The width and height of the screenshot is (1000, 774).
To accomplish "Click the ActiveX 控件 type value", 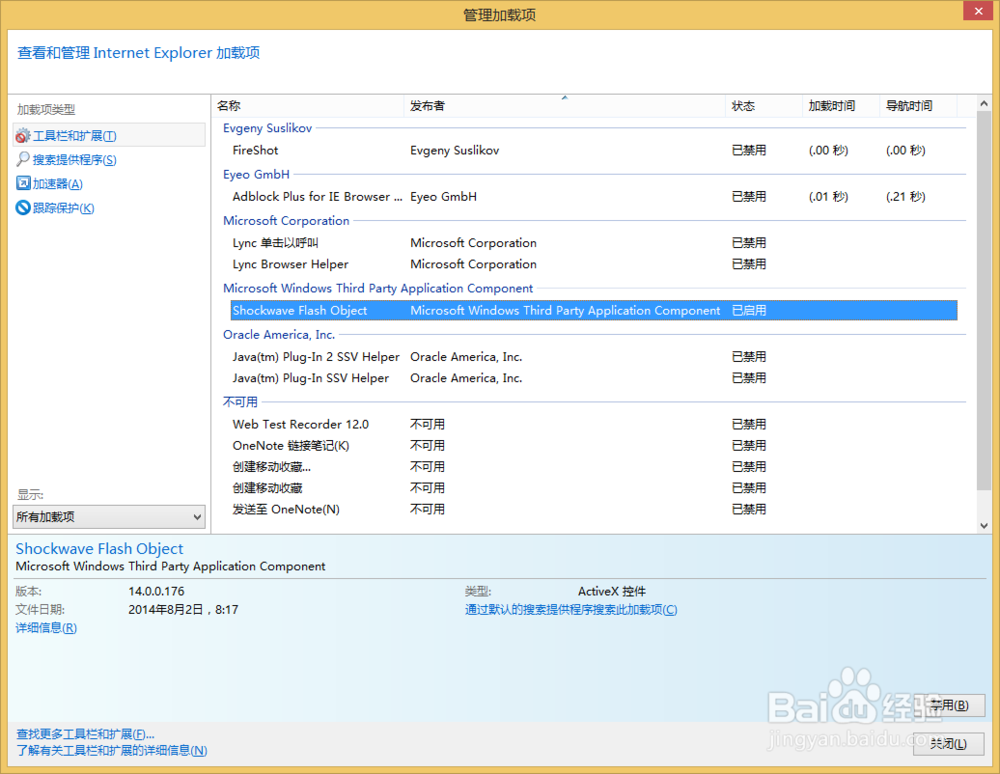I will pos(612,592).
